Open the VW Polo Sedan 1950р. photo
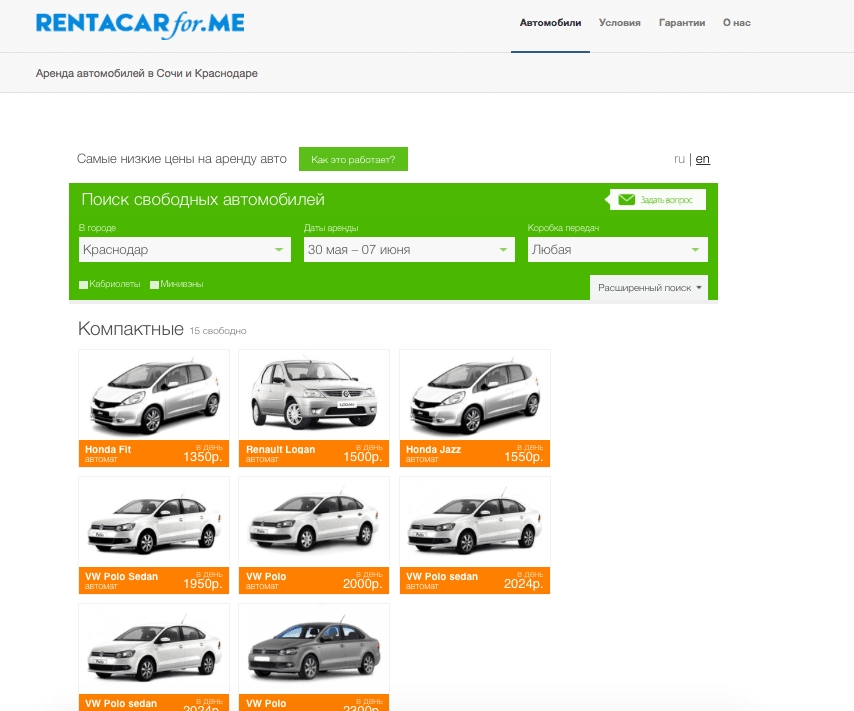This screenshot has height=711, width=854. tap(154, 522)
